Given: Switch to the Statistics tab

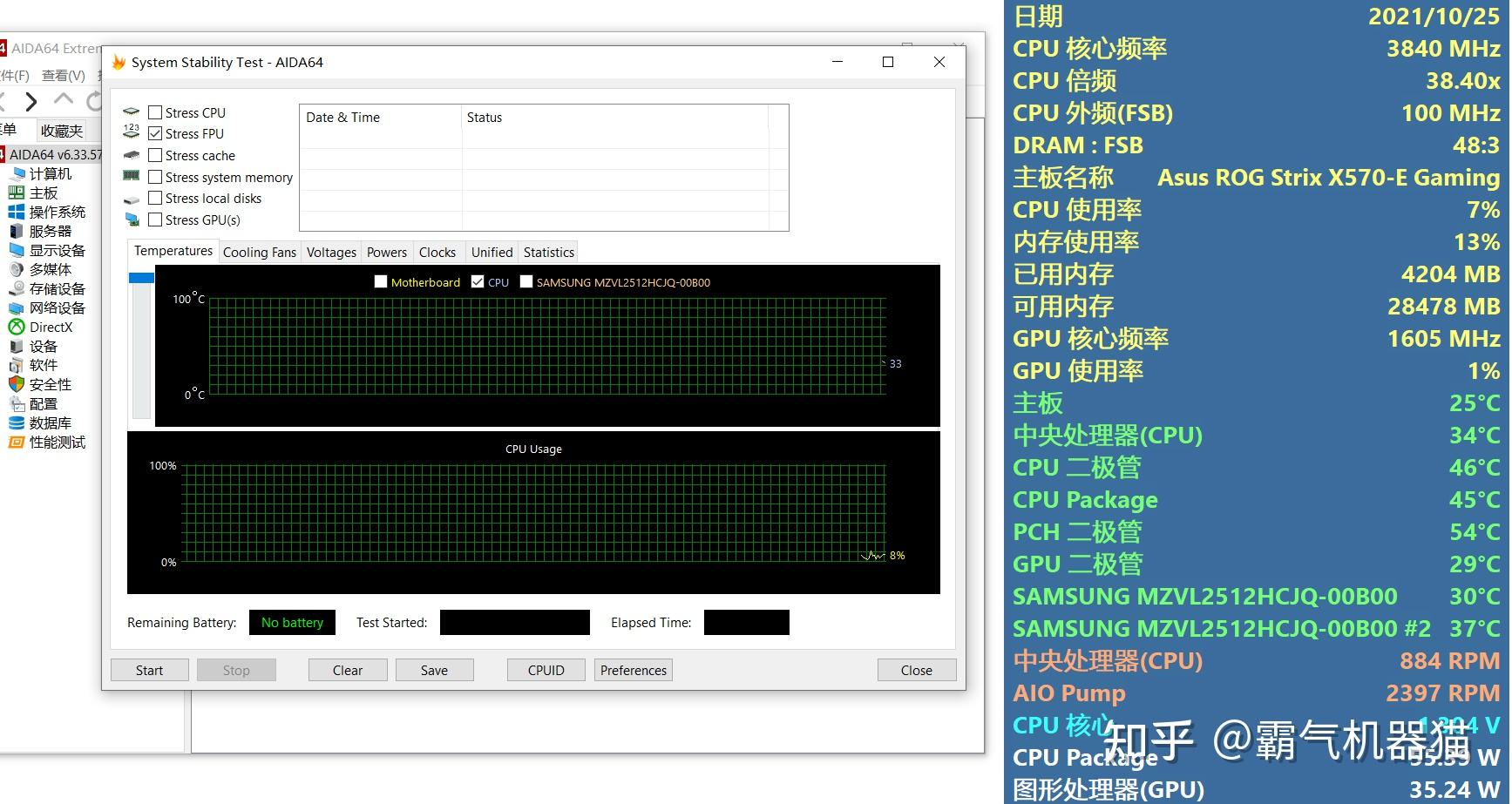Looking at the screenshot, I should click(549, 253).
